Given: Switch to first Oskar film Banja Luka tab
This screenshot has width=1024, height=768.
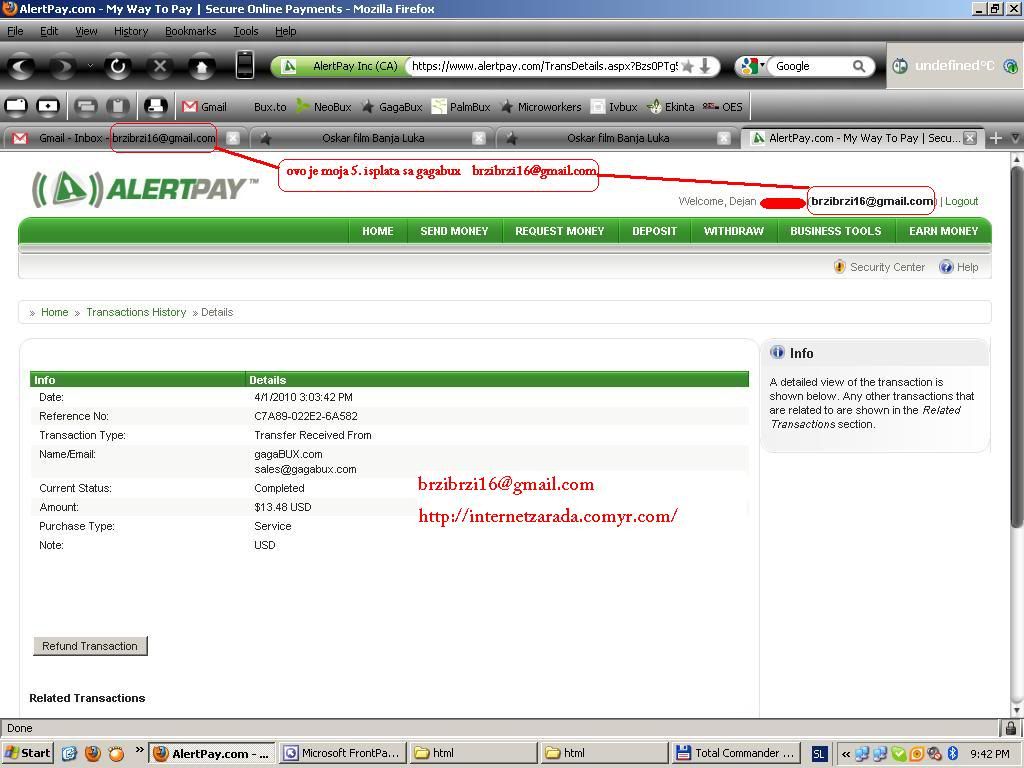Looking at the screenshot, I should (x=373, y=138).
